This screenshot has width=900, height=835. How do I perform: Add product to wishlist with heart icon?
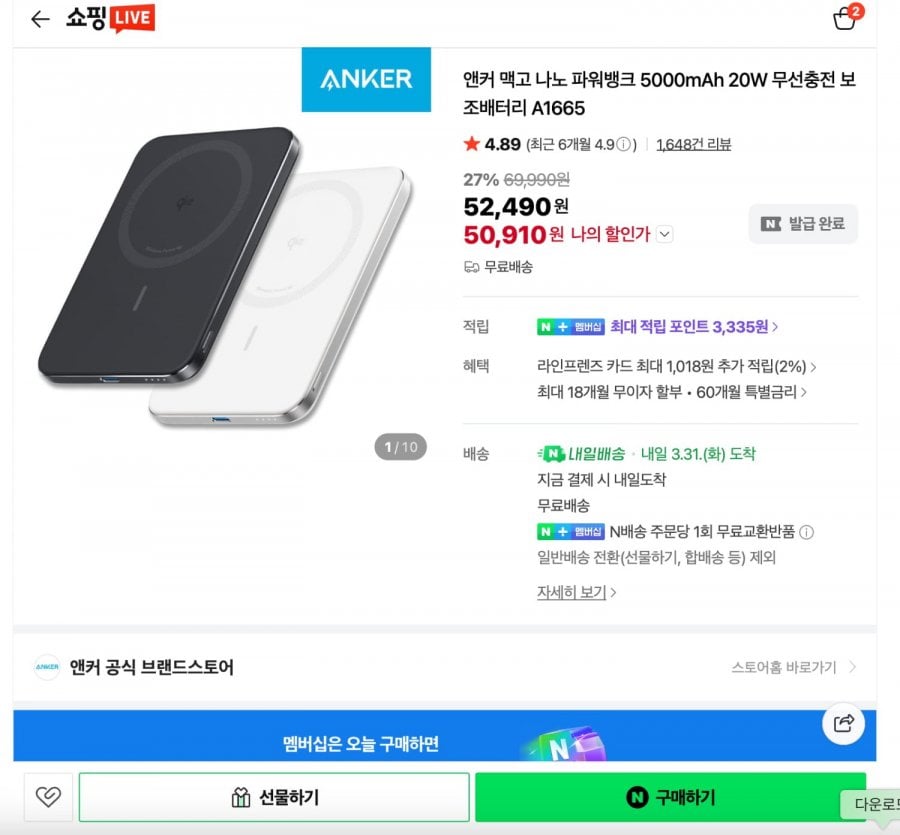[x=47, y=797]
